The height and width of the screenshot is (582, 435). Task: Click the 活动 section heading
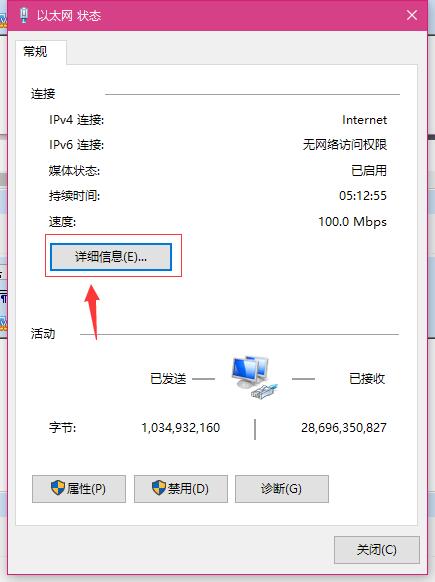point(43,334)
